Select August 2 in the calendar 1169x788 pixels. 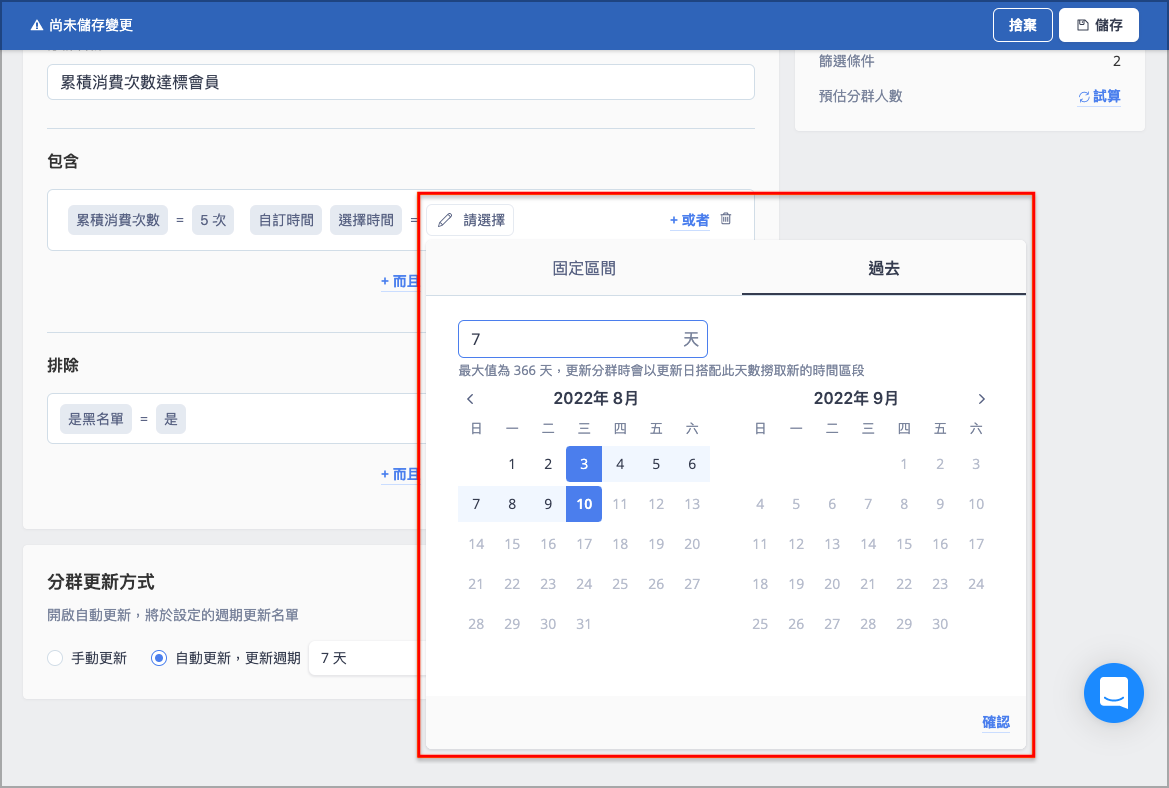pyautogui.click(x=548, y=464)
